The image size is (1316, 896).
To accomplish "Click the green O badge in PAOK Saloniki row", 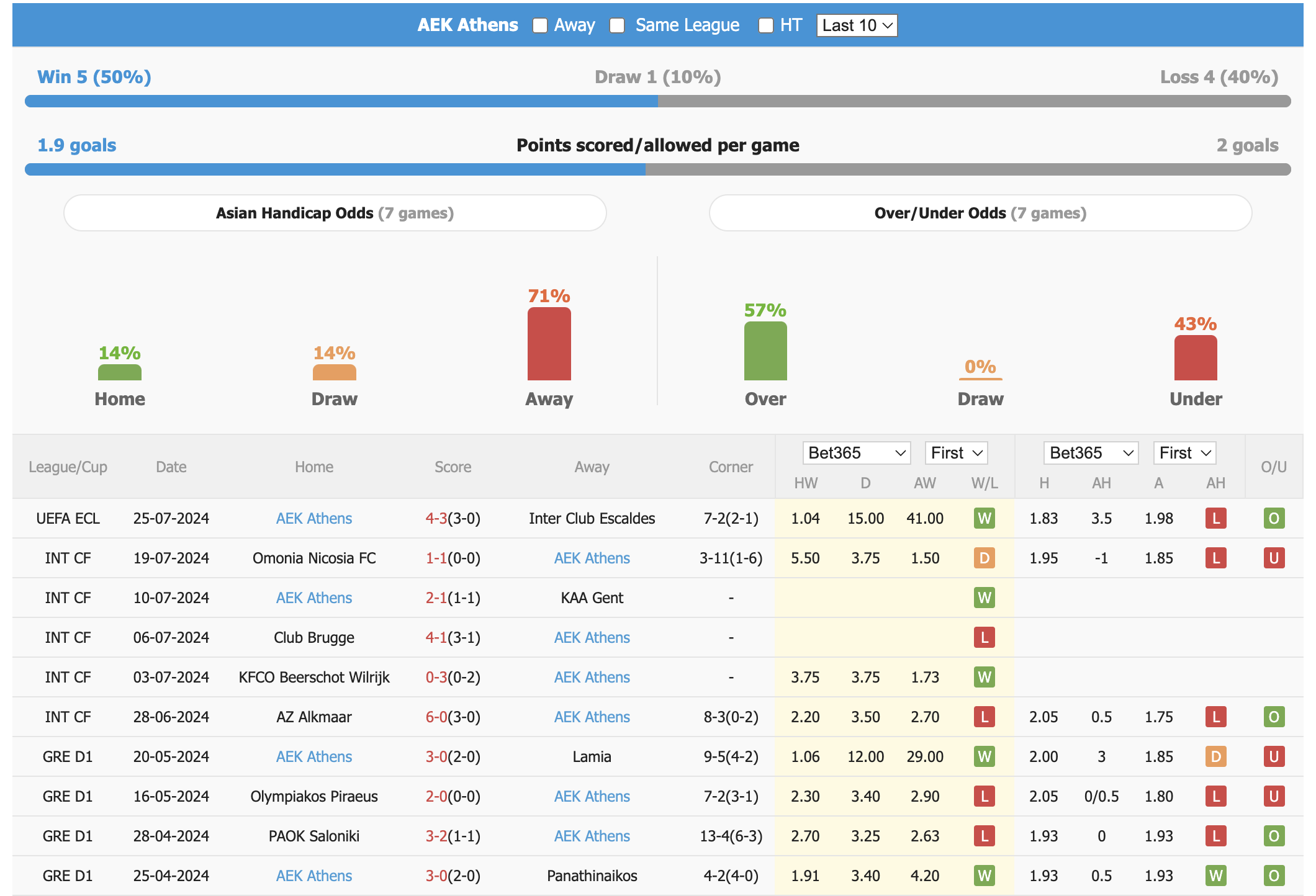I will coord(1274,836).
